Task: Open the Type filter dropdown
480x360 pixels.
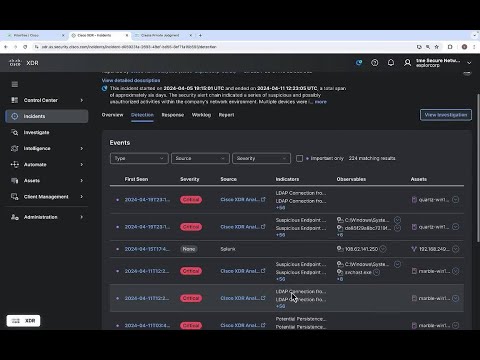Action: [139, 158]
